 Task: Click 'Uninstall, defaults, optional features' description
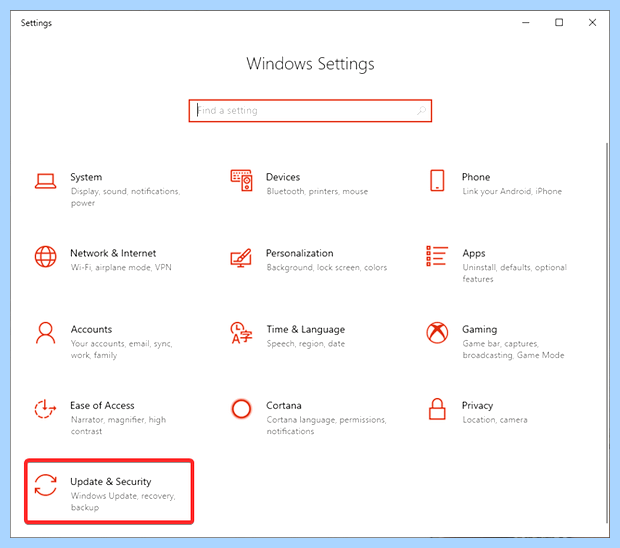point(514,273)
